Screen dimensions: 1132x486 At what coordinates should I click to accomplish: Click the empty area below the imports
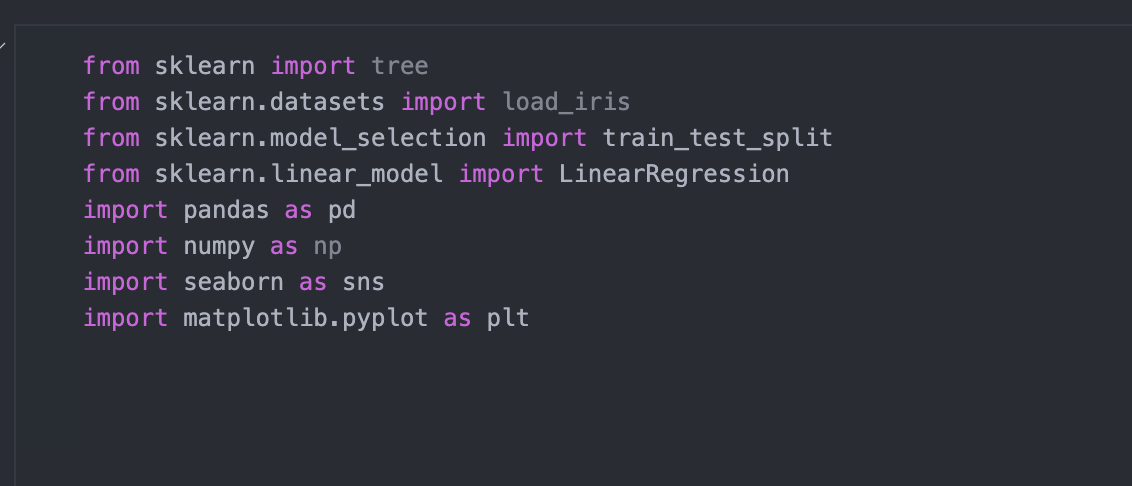pyautogui.click(x=500, y=410)
